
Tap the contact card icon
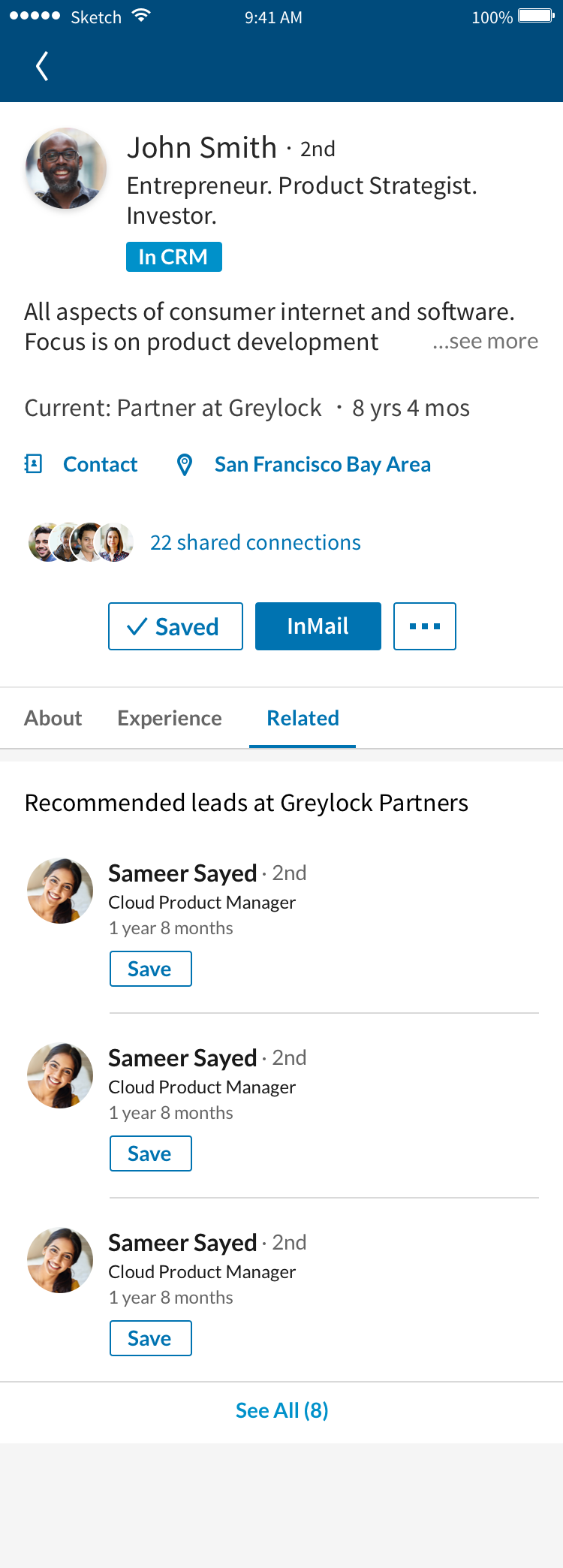click(33, 464)
